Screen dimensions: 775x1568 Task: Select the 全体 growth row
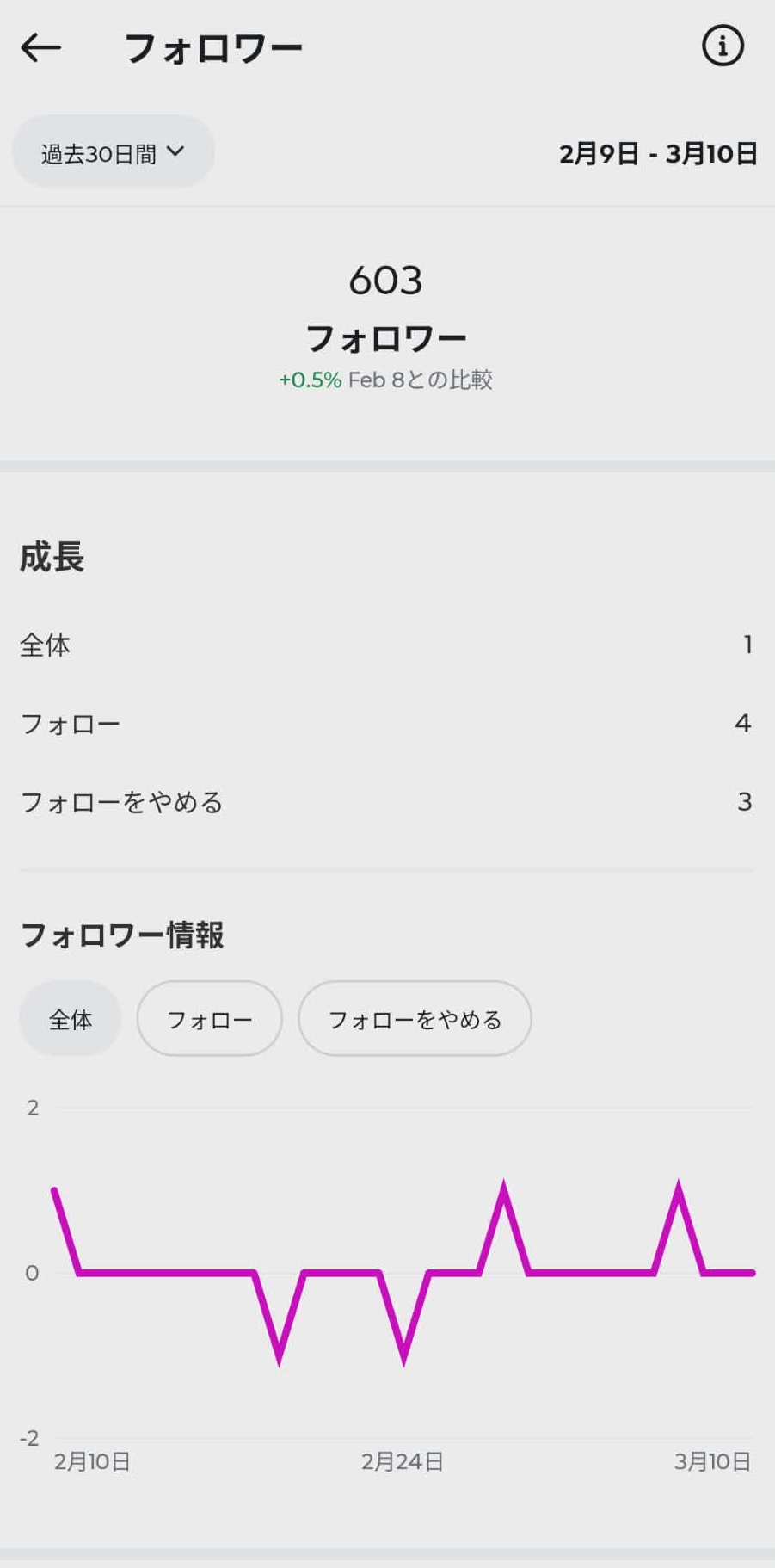pos(386,645)
